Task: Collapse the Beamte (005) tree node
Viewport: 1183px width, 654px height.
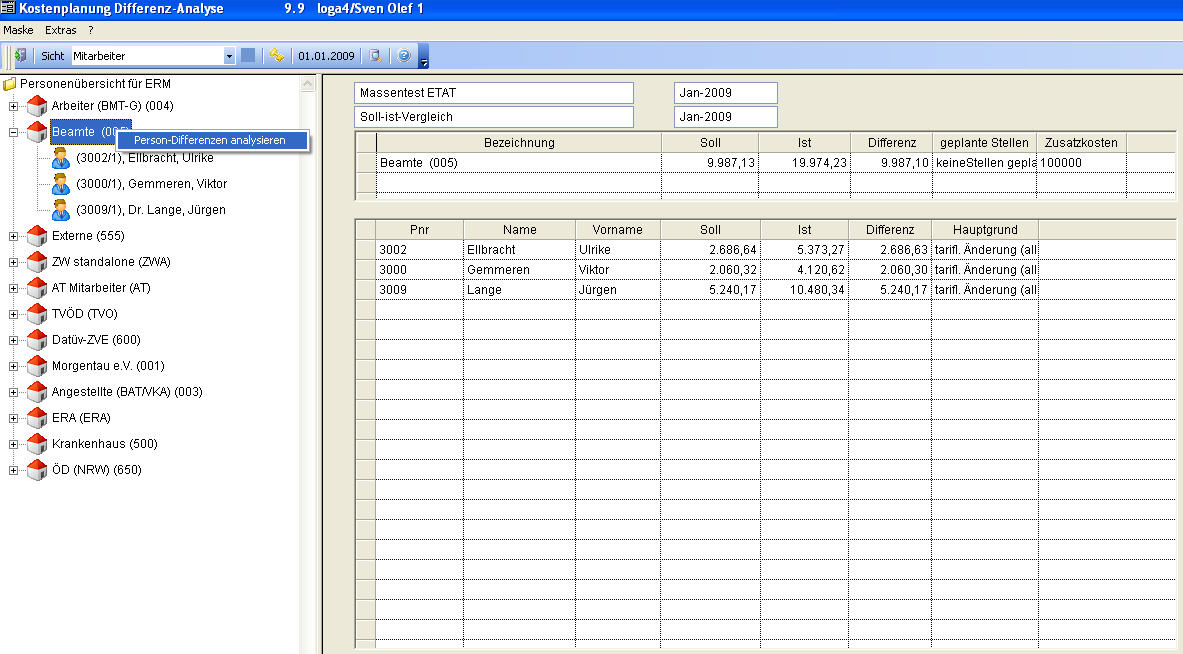Action: pyautogui.click(x=13, y=132)
